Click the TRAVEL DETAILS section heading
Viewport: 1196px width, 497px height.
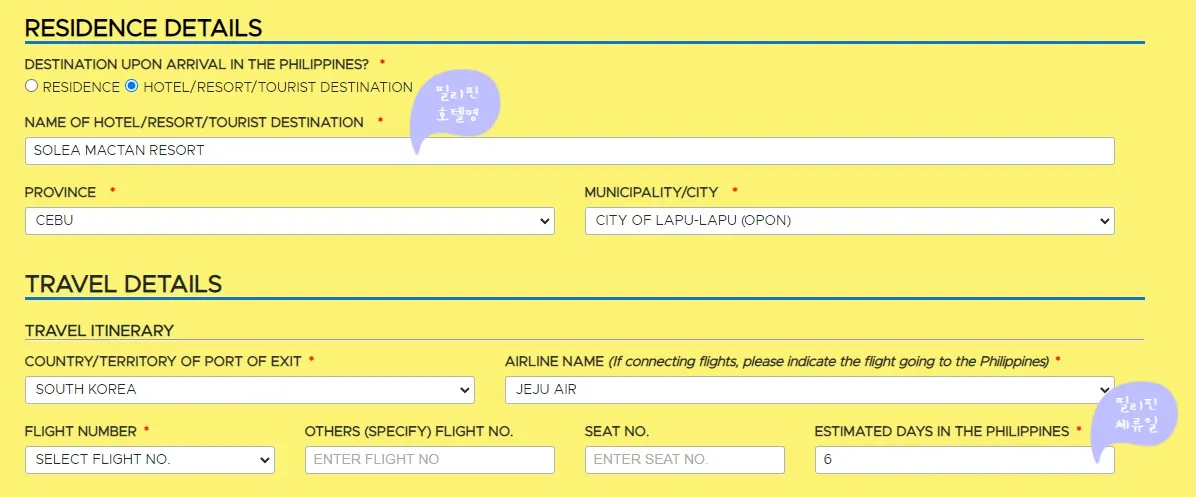tap(124, 284)
